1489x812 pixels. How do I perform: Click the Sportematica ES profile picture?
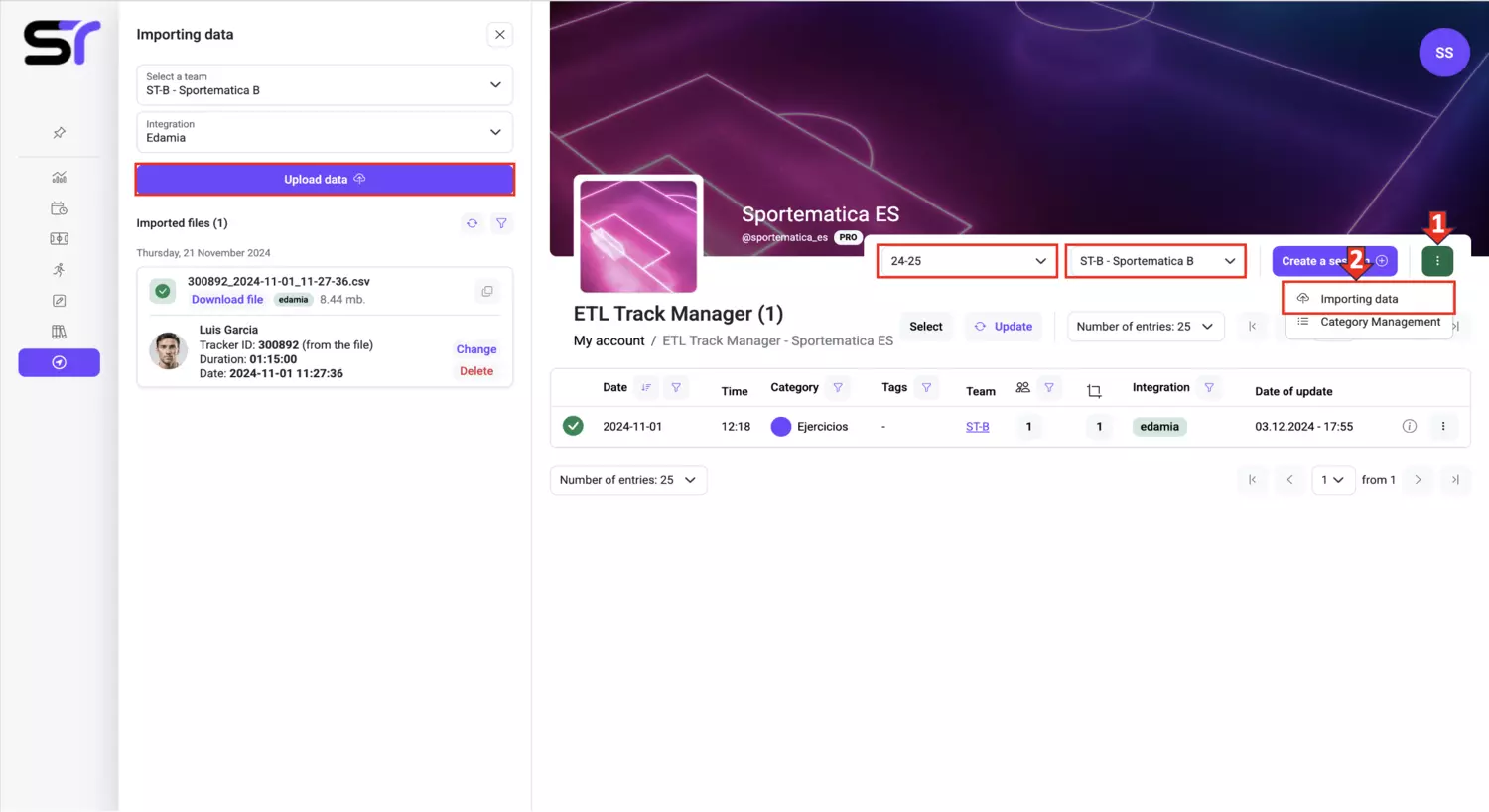click(638, 235)
